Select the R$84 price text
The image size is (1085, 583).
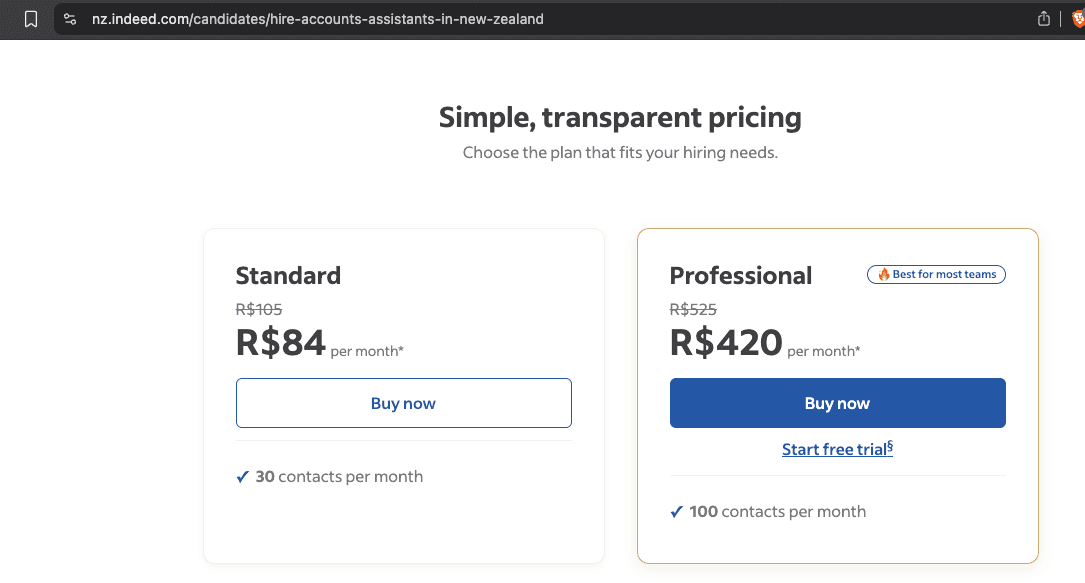pos(280,342)
